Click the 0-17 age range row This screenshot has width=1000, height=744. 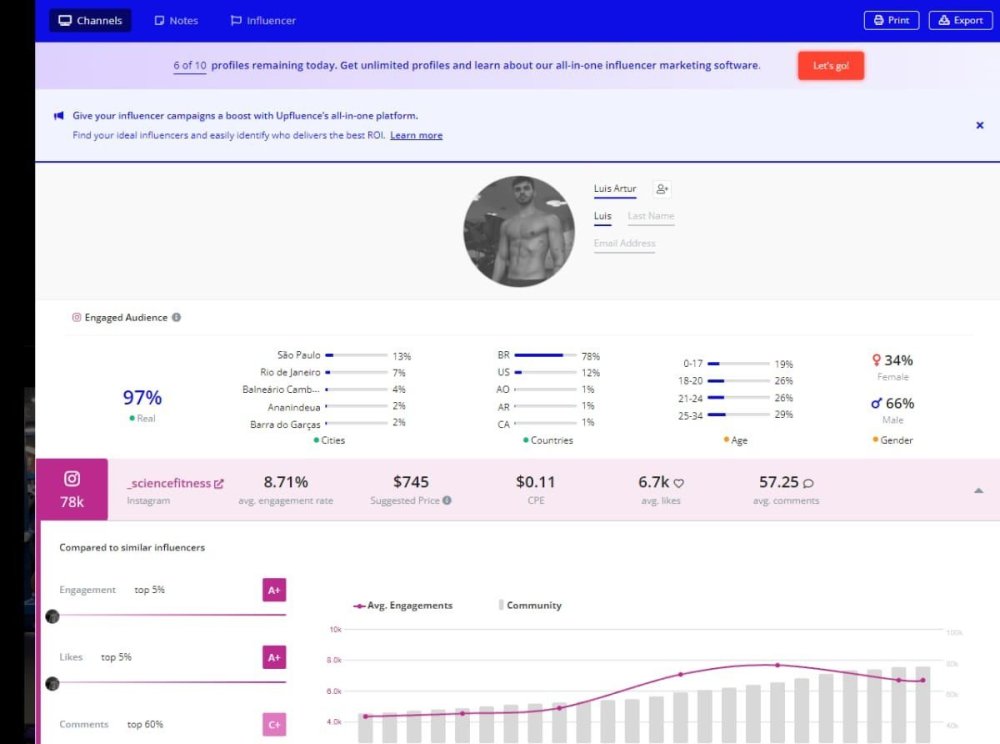coord(738,363)
